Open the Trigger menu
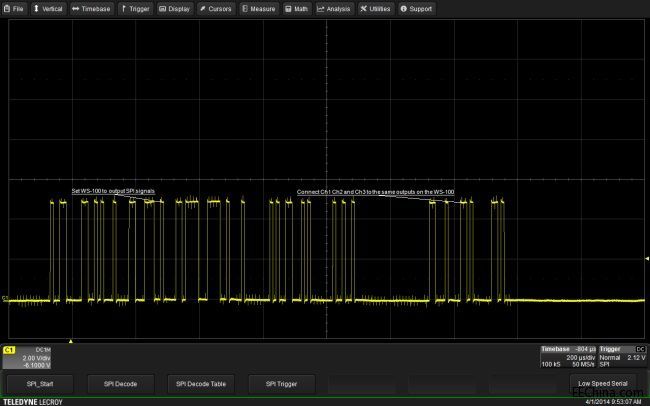 (x=136, y=9)
